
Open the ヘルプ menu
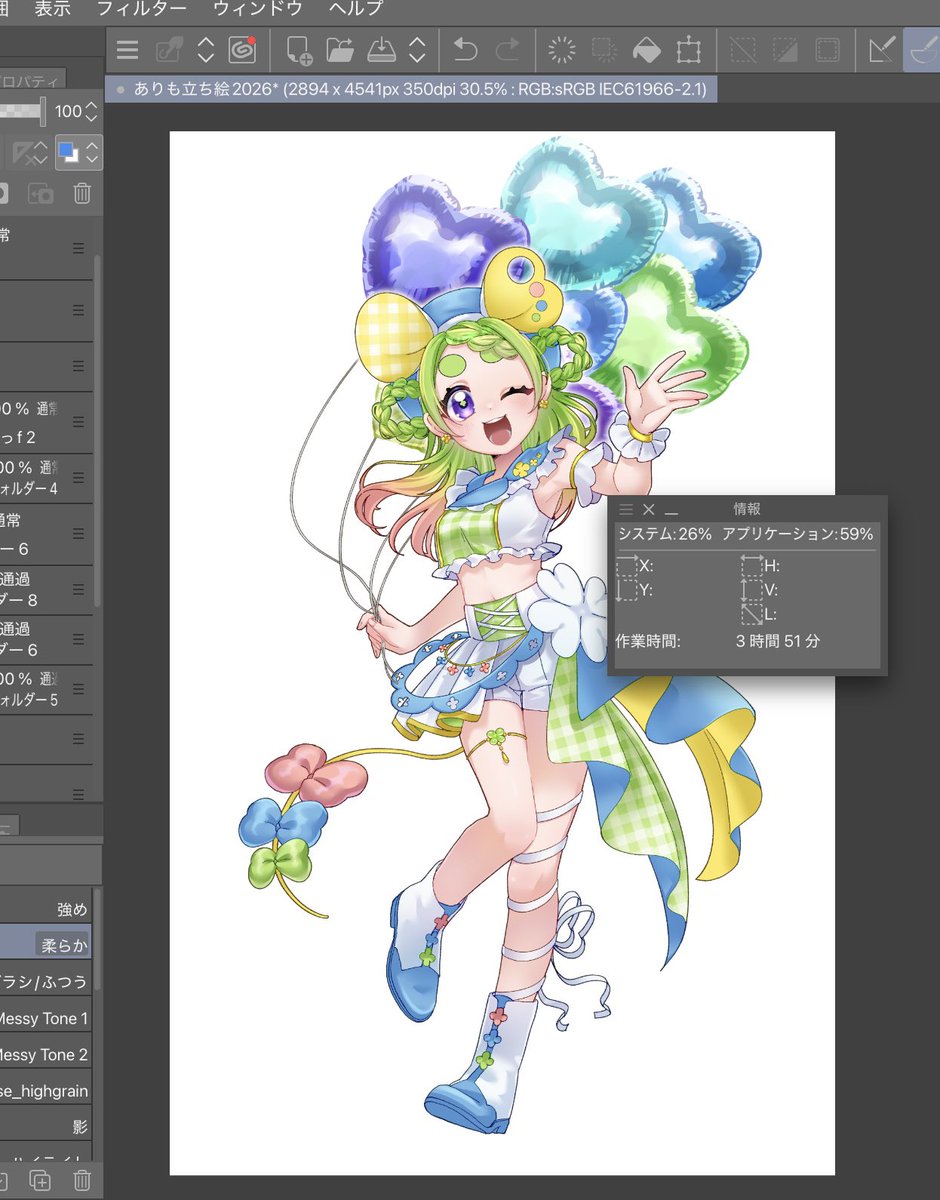click(x=355, y=9)
